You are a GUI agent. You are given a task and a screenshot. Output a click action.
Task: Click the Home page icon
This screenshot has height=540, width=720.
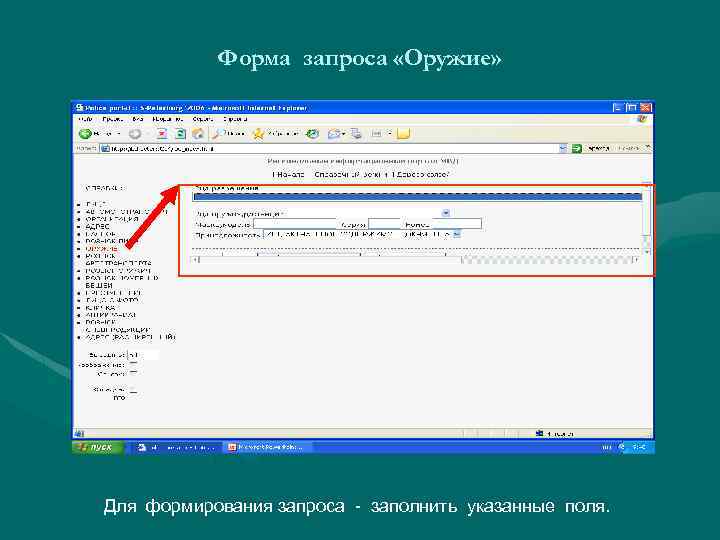(198, 134)
